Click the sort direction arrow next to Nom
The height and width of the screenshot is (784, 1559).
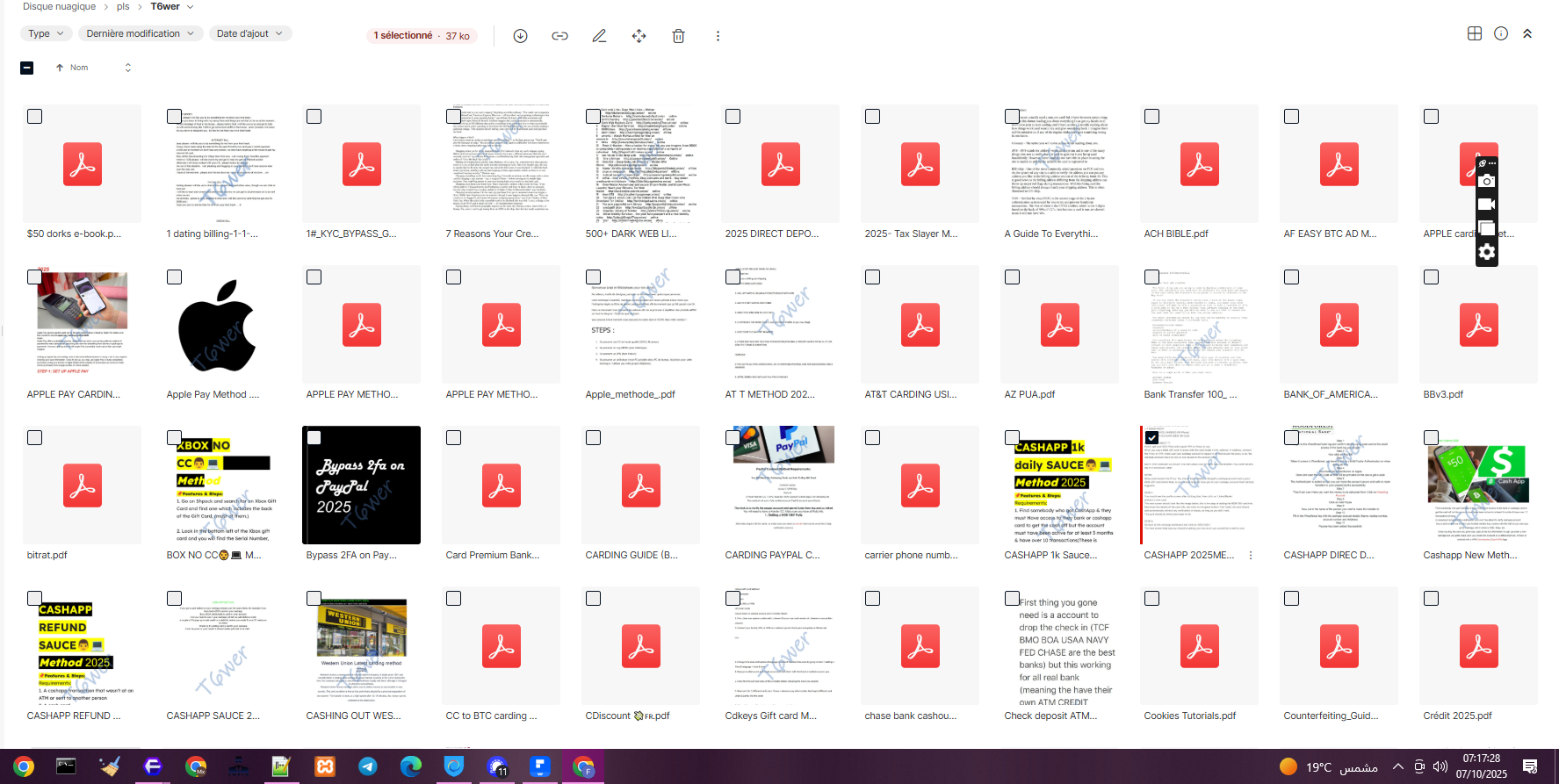coord(60,68)
